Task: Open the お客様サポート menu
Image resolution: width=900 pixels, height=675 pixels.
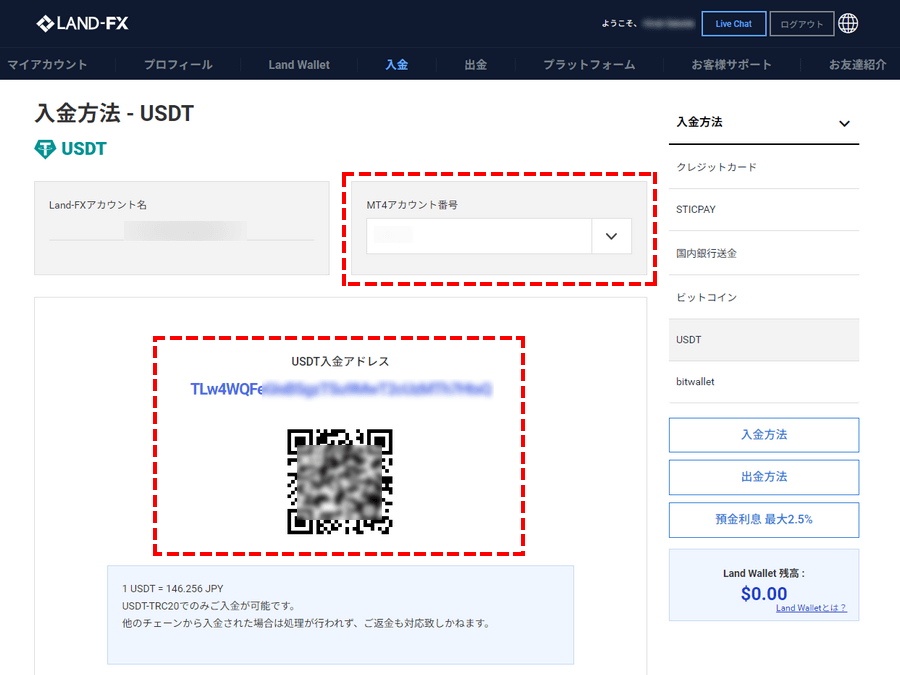Action: tap(731, 64)
